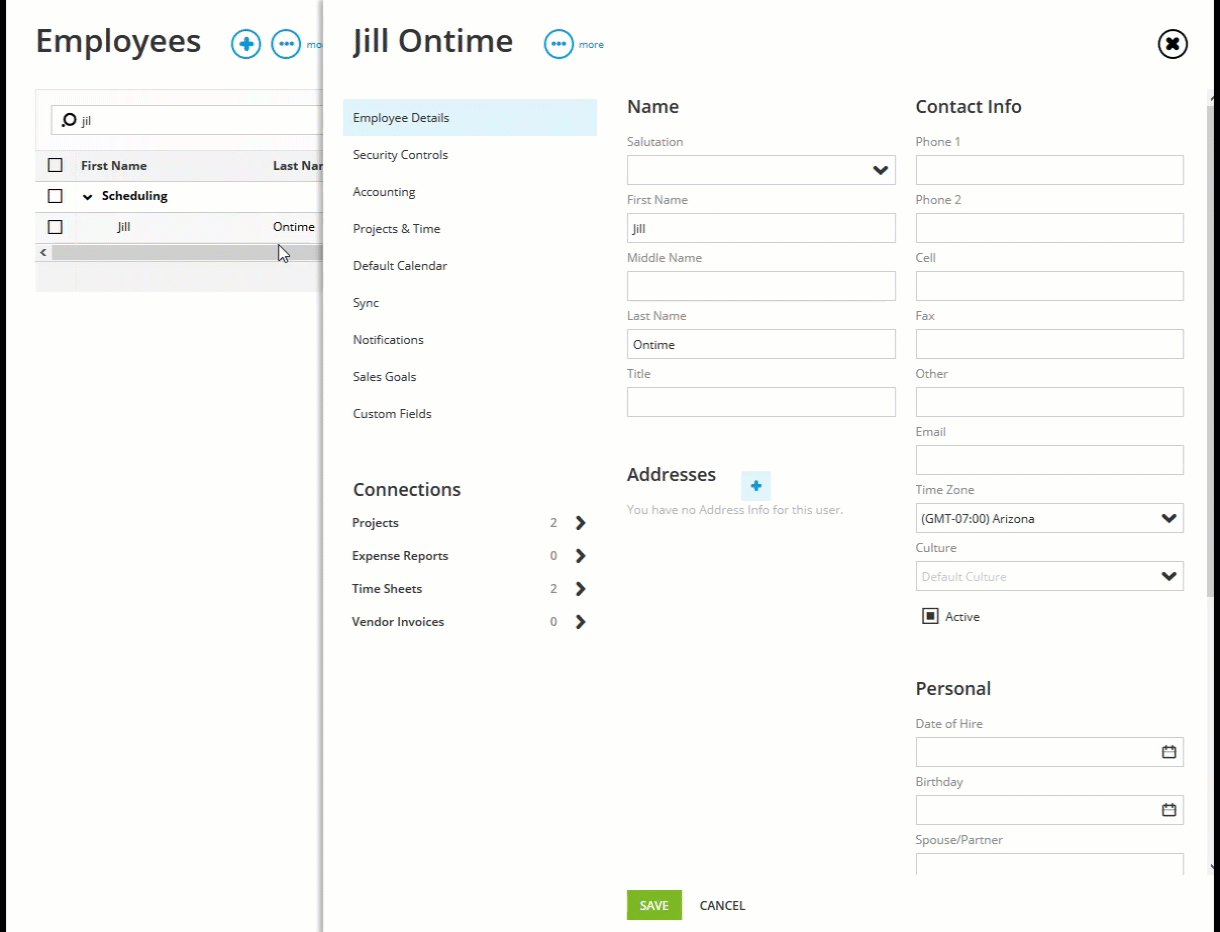Screen dimensions: 1220x932
Task: Click the Middle Name input field
Action: pos(761,286)
